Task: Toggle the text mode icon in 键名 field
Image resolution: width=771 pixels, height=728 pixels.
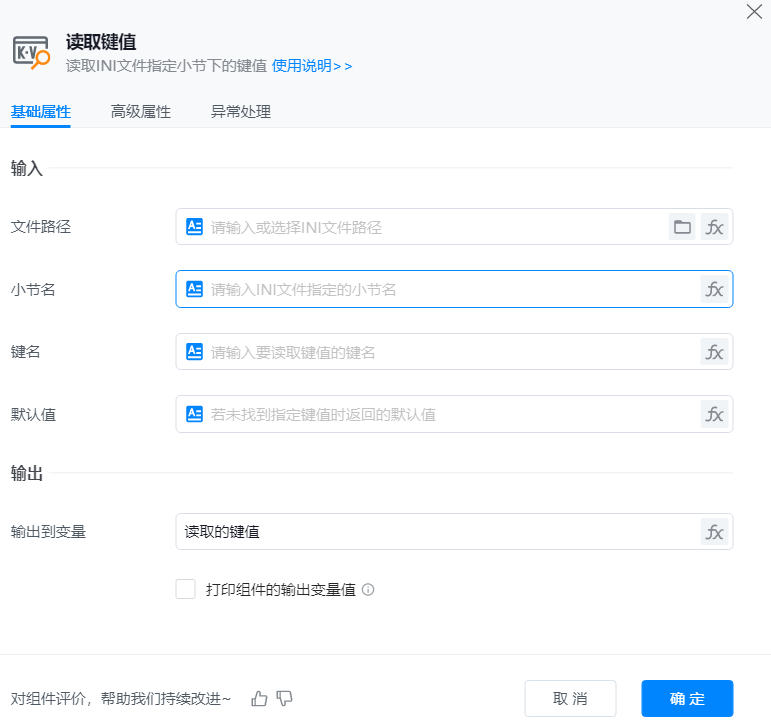Action: tap(195, 352)
